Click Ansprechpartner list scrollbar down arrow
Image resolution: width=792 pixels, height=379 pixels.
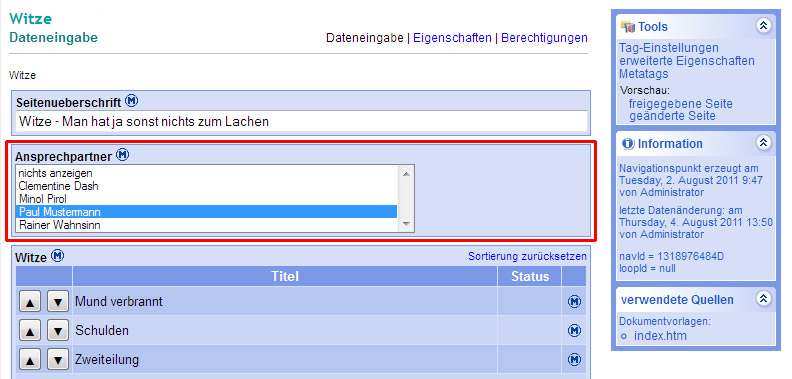point(406,224)
